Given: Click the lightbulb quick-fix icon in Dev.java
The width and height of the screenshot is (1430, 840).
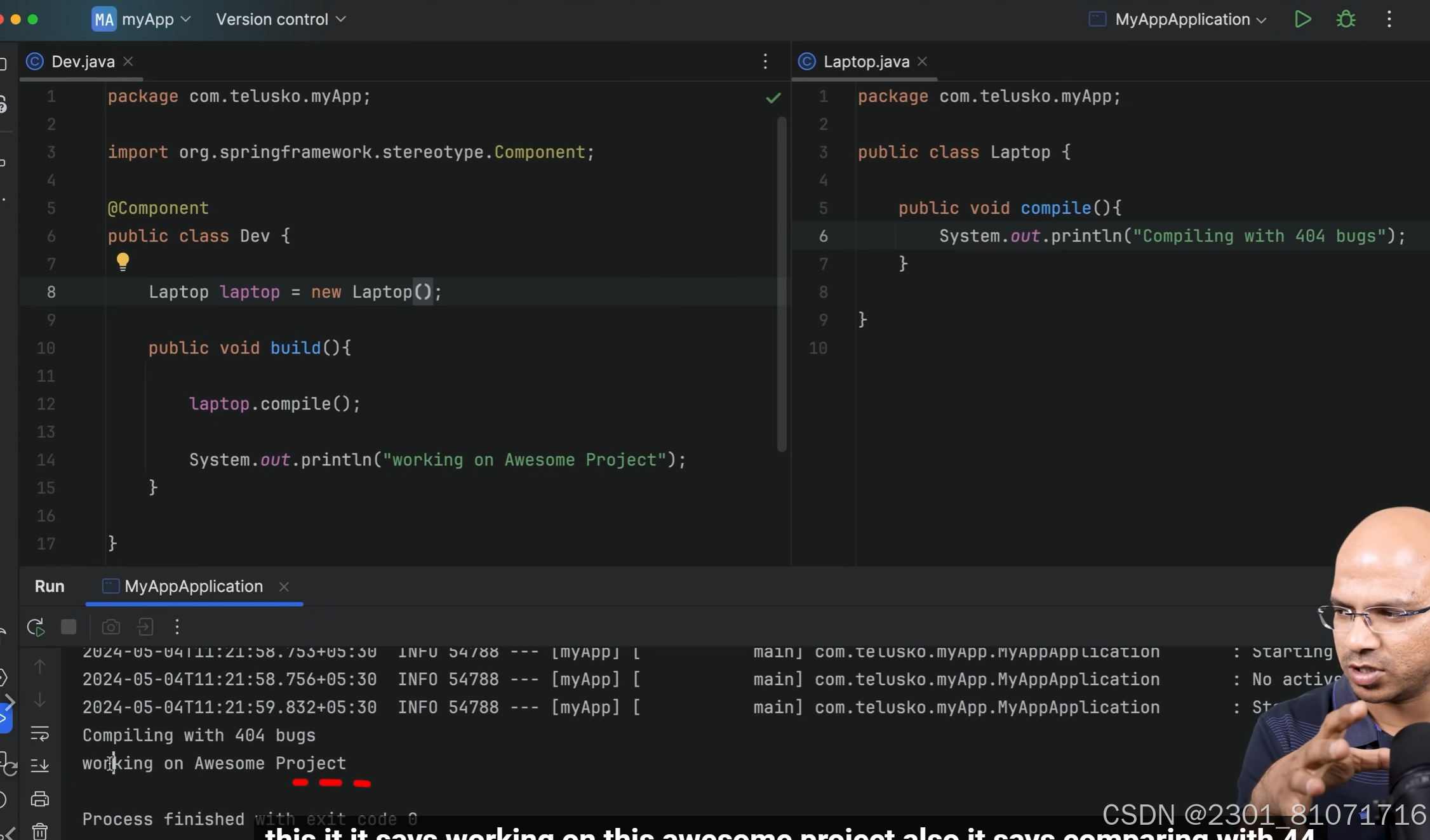Looking at the screenshot, I should click(x=123, y=261).
